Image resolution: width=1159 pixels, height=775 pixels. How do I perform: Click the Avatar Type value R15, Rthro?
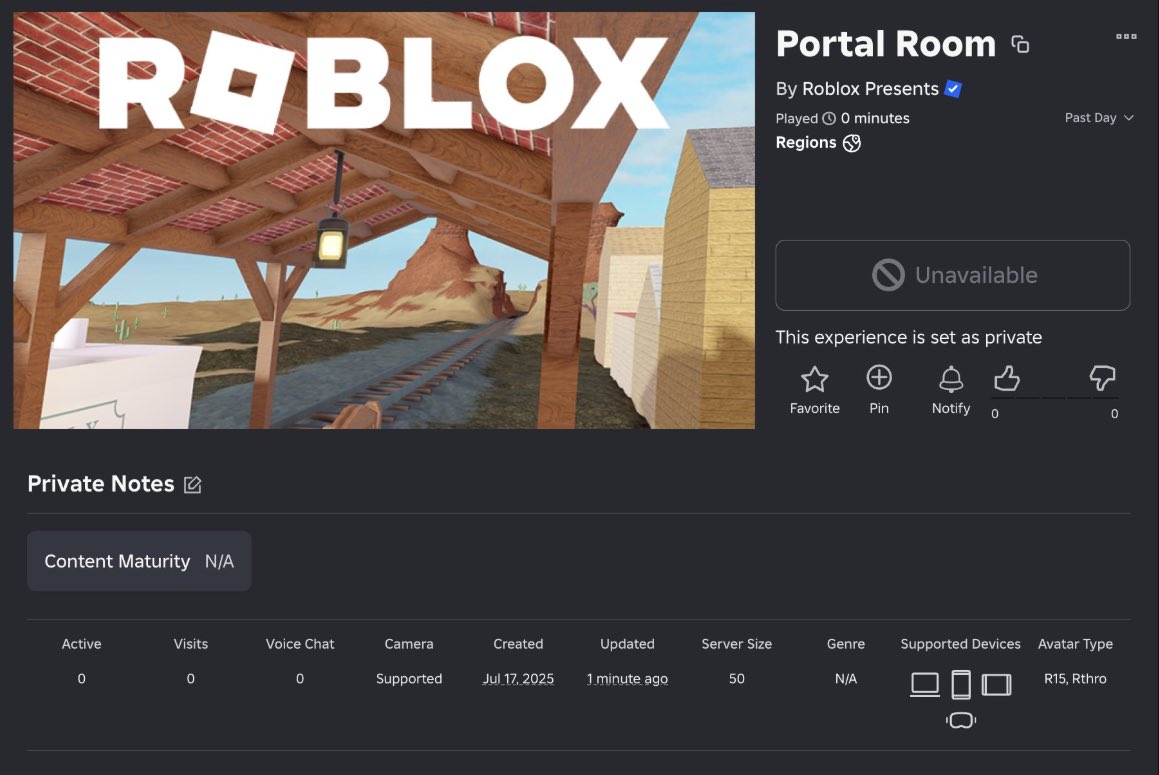pyautogui.click(x=1075, y=679)
